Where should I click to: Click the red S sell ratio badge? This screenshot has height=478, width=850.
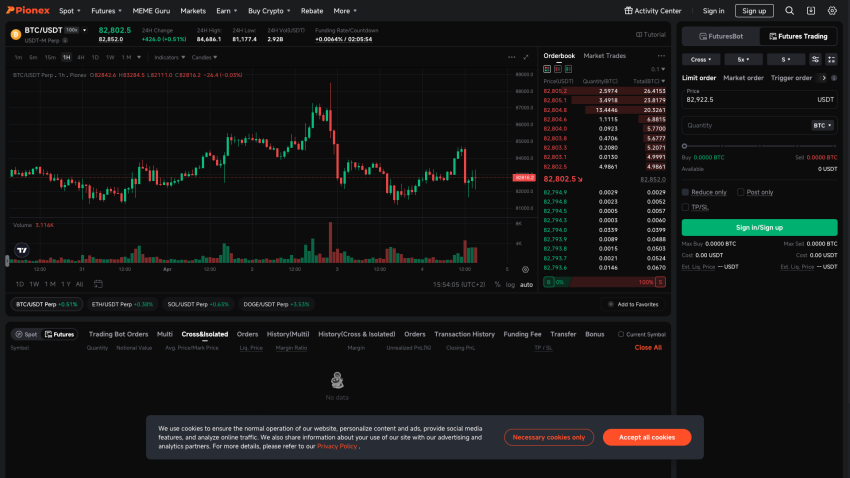(660, 282)
